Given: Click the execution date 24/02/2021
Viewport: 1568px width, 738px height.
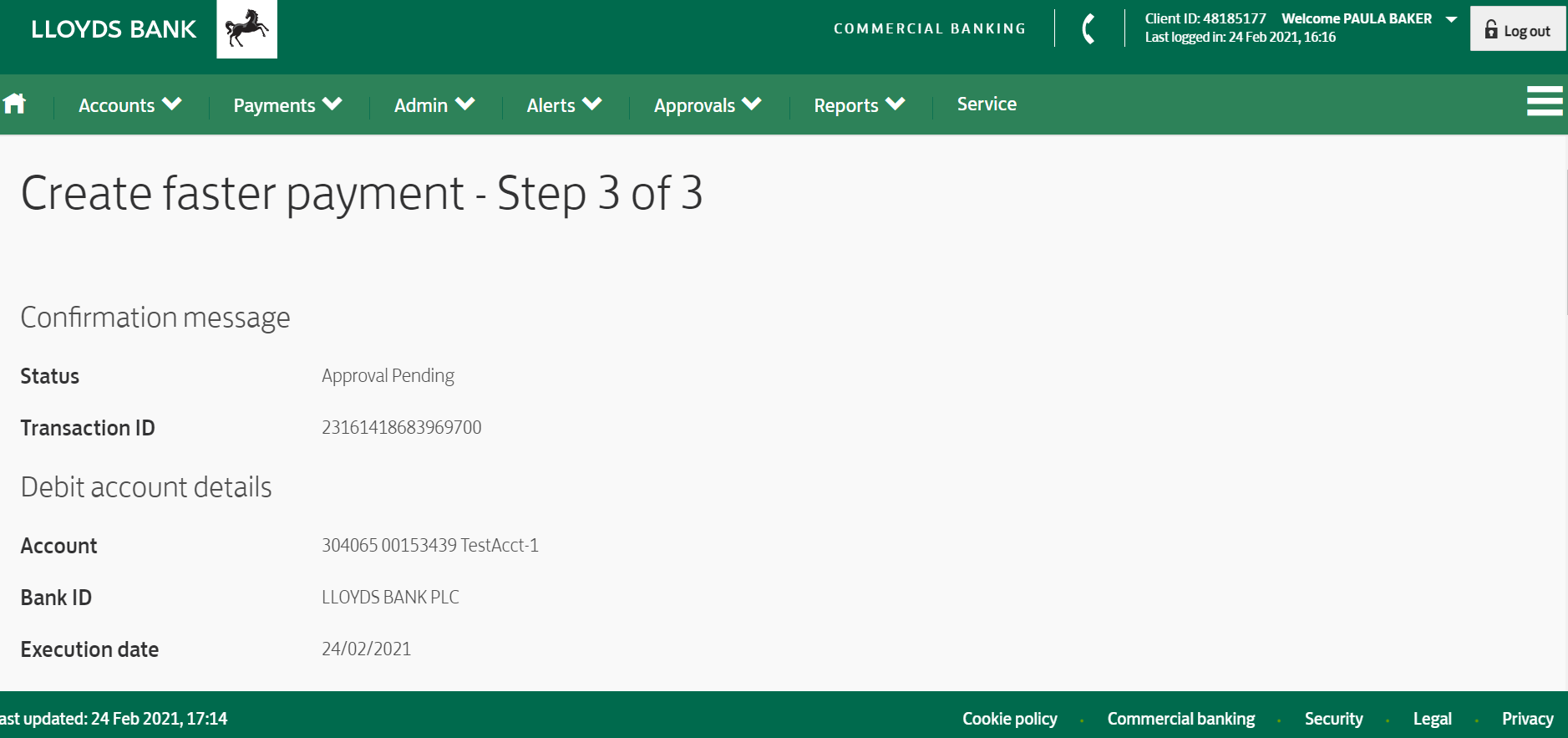Looking at the screenshot, I should [x=366, y=649].
